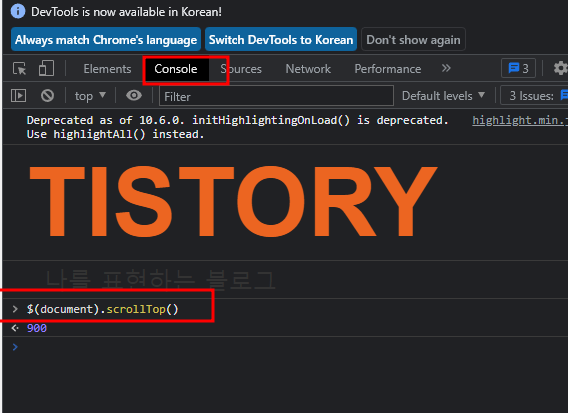Viewport: 568px width, 413px height.
Task: Open the Default levels dropdown
Action: point(443,96)
